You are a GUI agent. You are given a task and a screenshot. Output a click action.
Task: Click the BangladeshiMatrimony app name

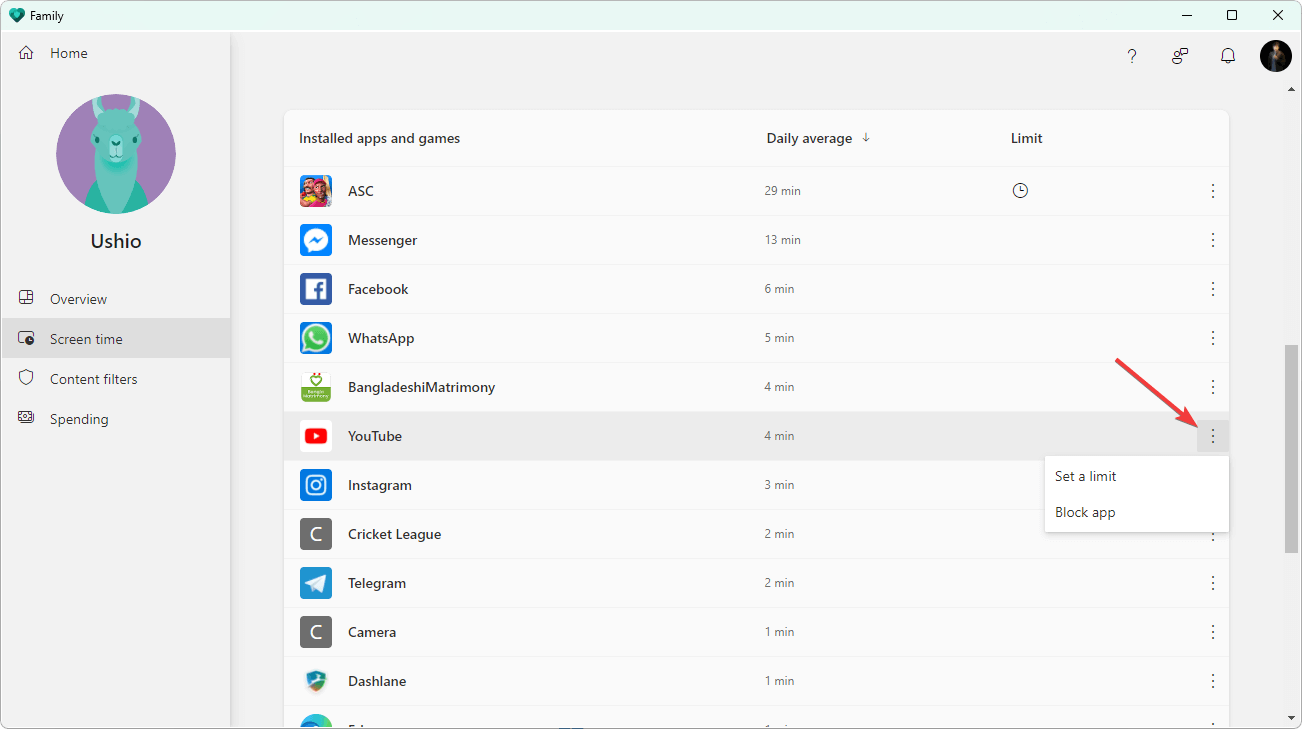point(422,387)
